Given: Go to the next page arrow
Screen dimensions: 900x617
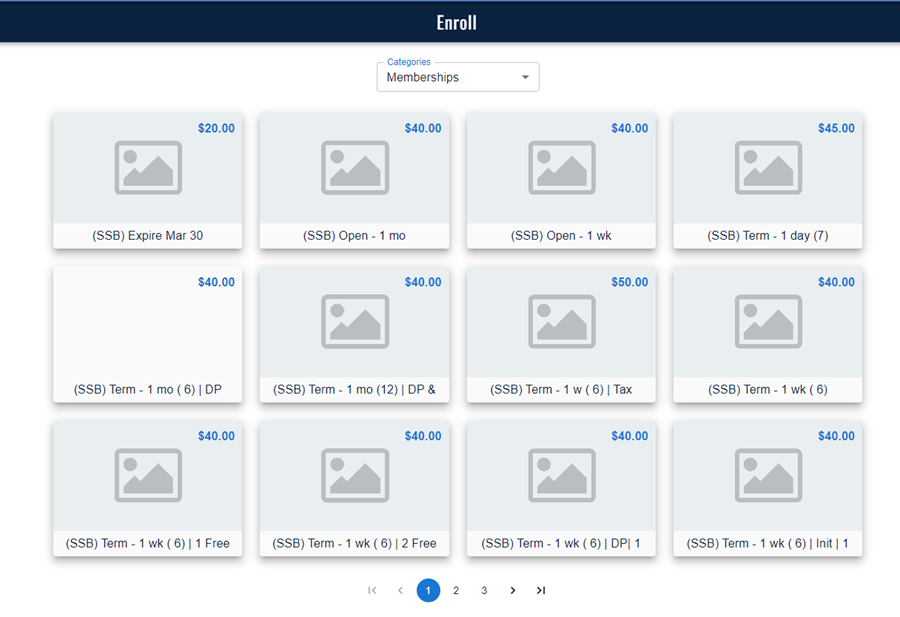Looking at the screenshot, I should point(513,590).
